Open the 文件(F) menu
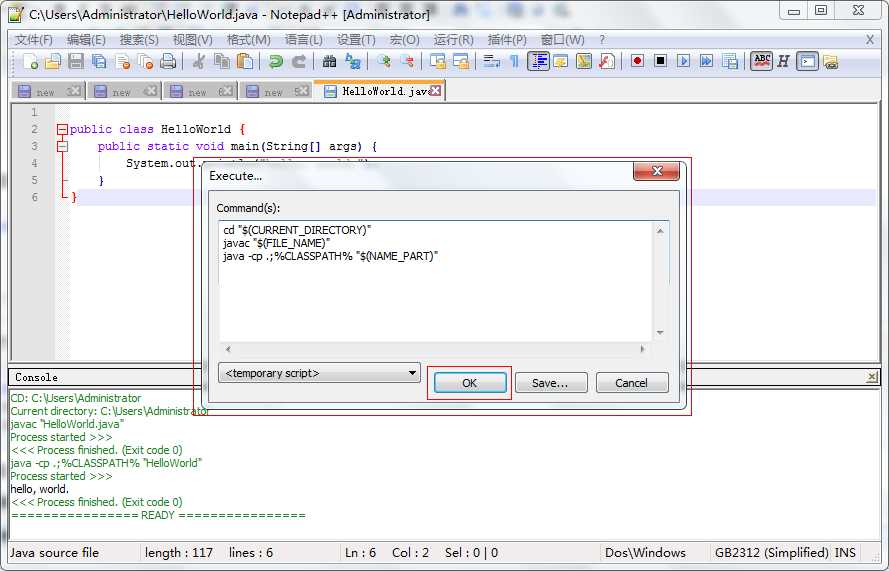 33,40
